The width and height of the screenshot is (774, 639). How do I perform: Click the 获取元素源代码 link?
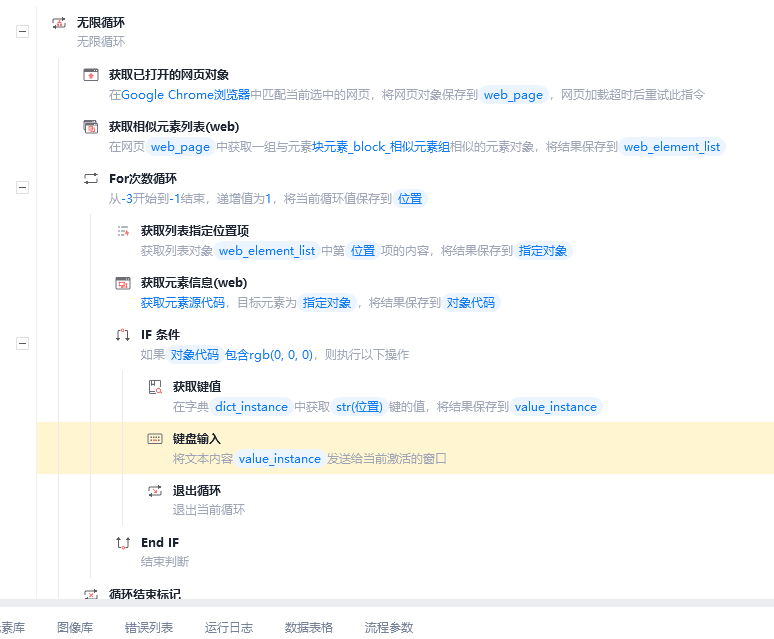point(183,303)
